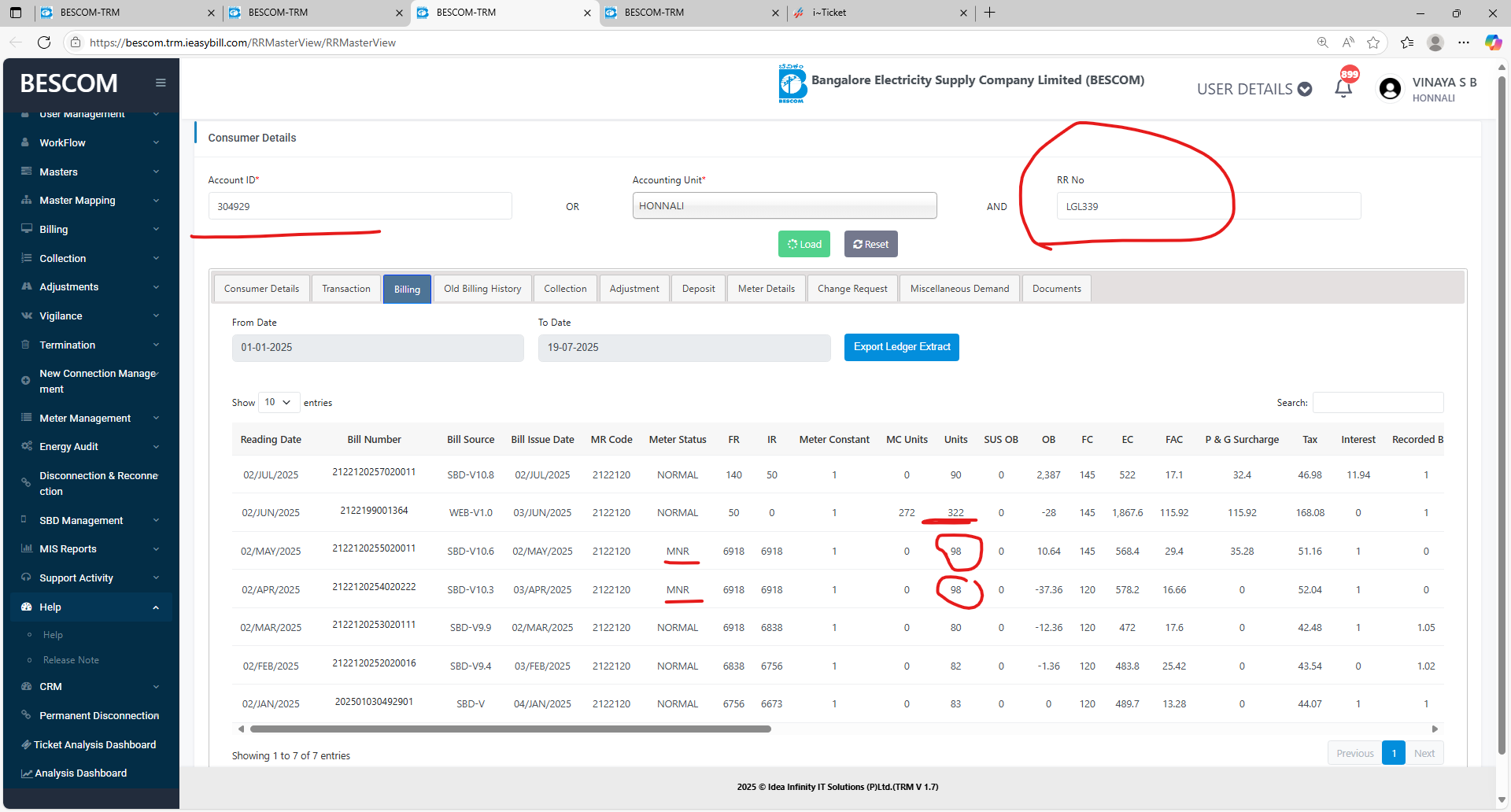The image size is (1511, 812).
Task: Open the Accounting Unit HONNALI dropdown
Action: [x=785, y=205]
